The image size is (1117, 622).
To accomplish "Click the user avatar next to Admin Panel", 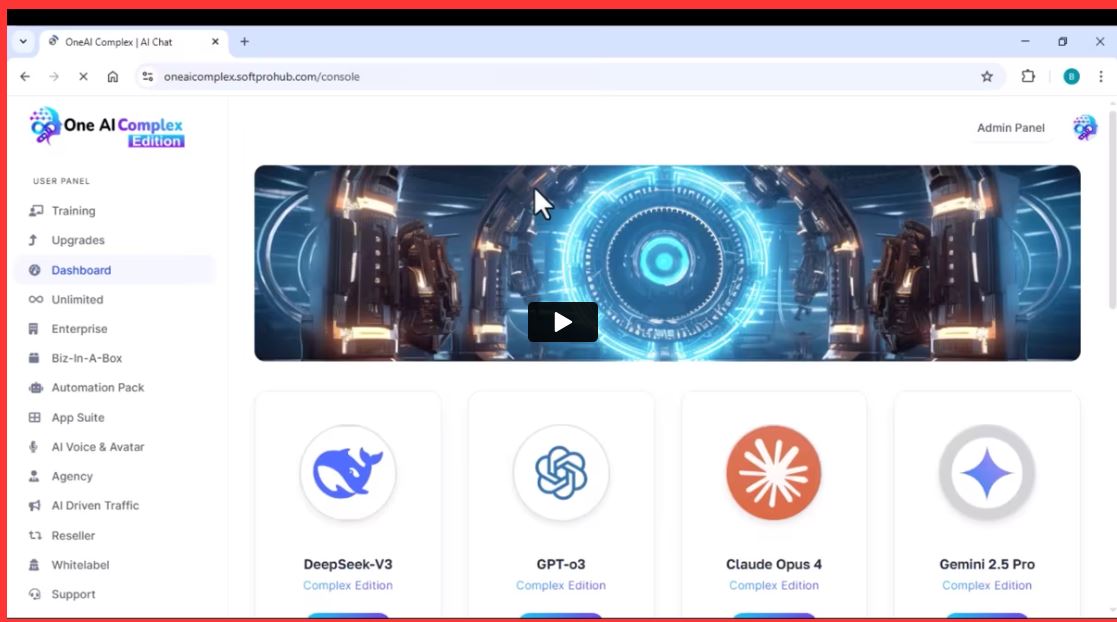I will (1085, 128).
